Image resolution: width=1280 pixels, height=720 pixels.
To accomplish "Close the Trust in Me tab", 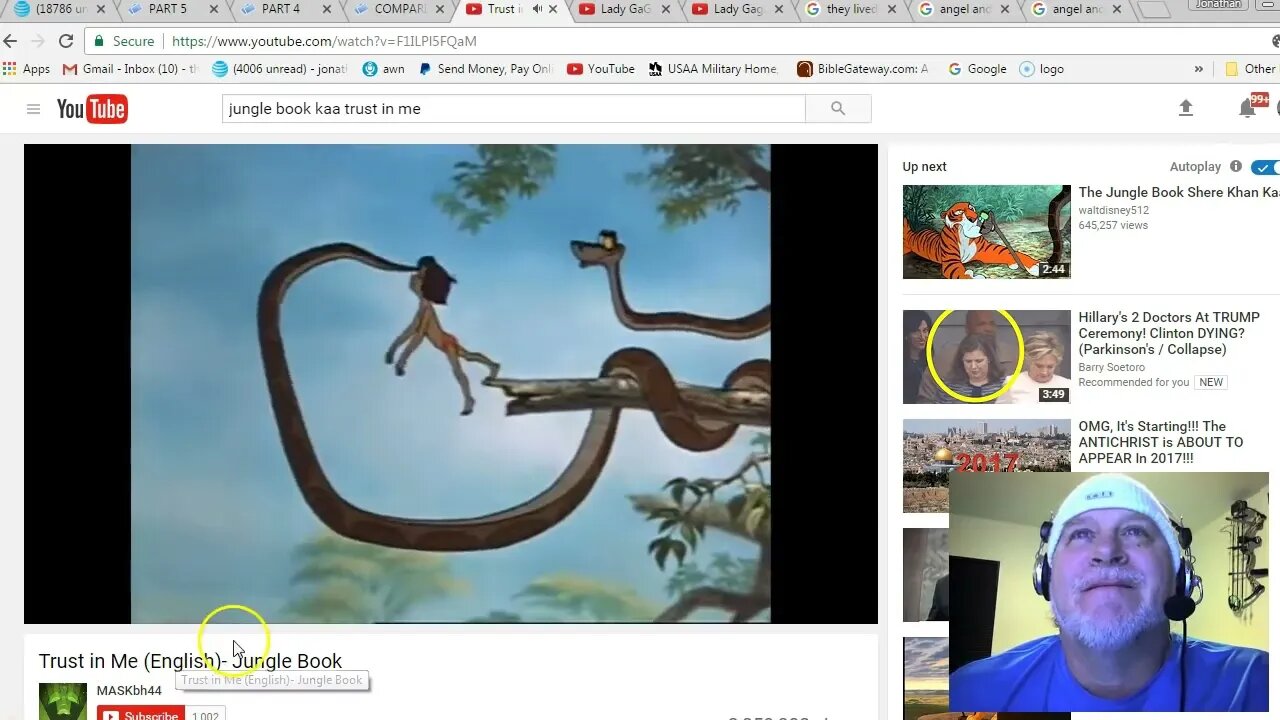I will tap(553, 9).
